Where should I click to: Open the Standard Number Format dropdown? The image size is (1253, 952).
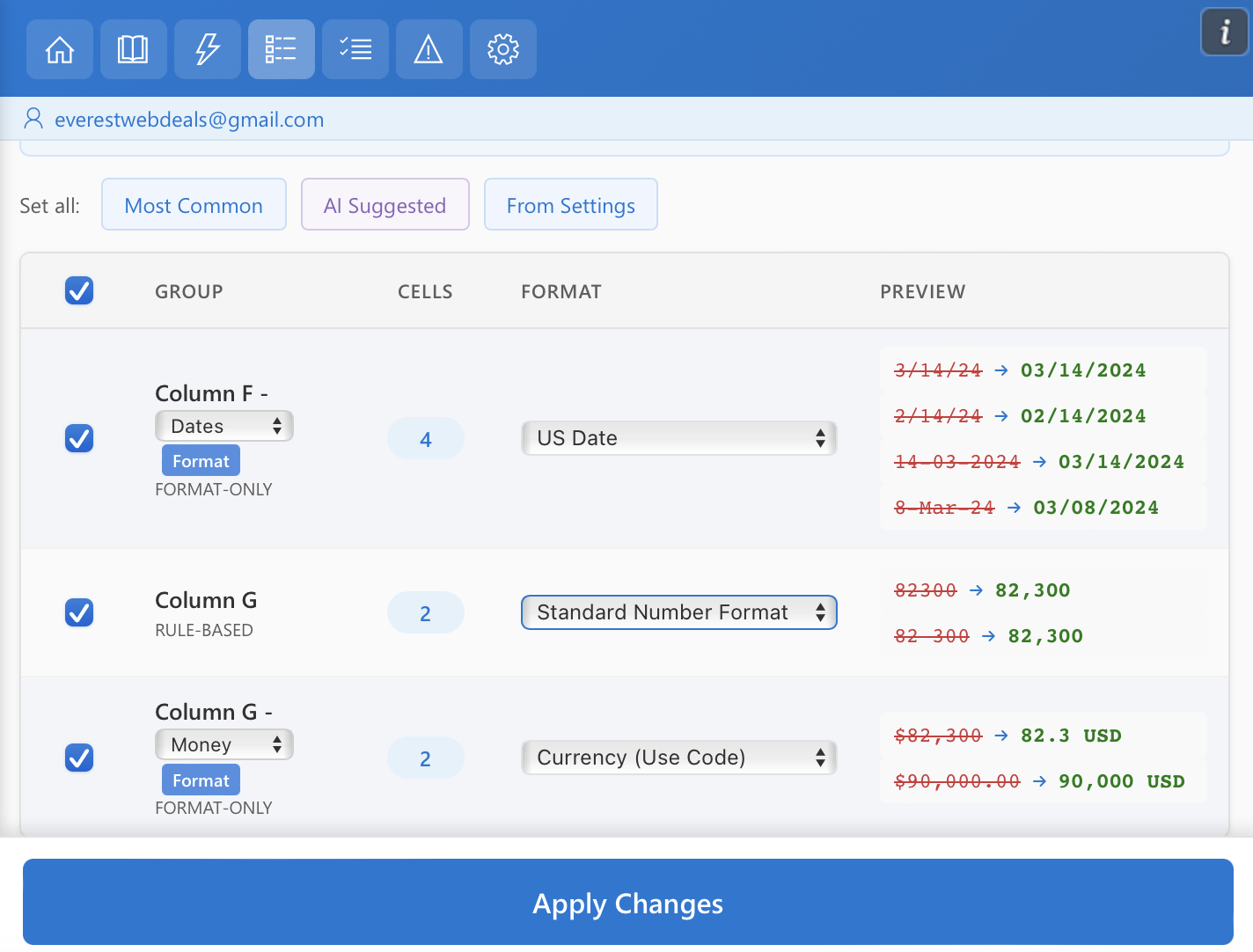678,612
